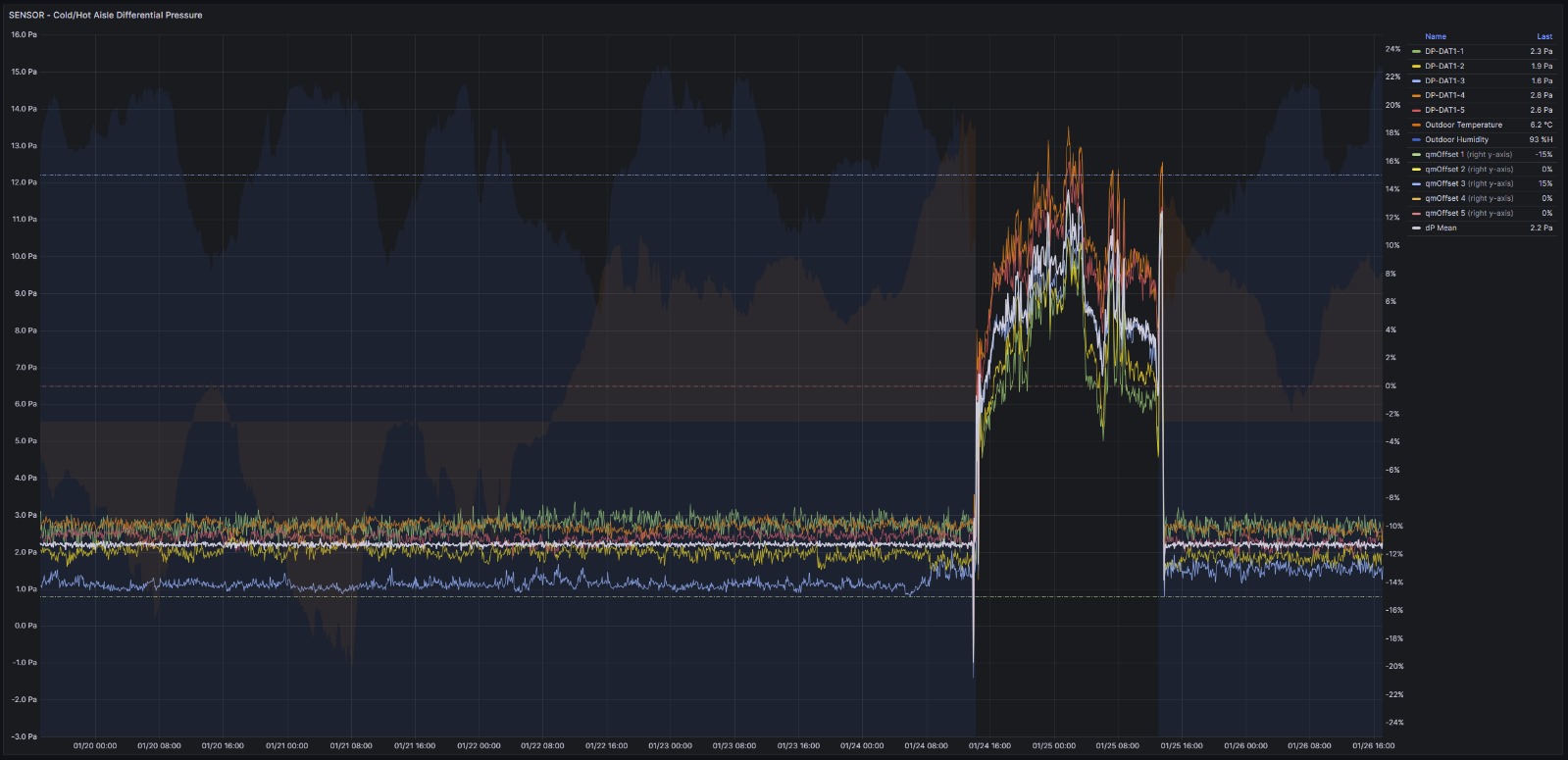Open the panel title menu for SENSOR differential pressure
This screenshot has width=1568, height=760.
pos(106,15)
